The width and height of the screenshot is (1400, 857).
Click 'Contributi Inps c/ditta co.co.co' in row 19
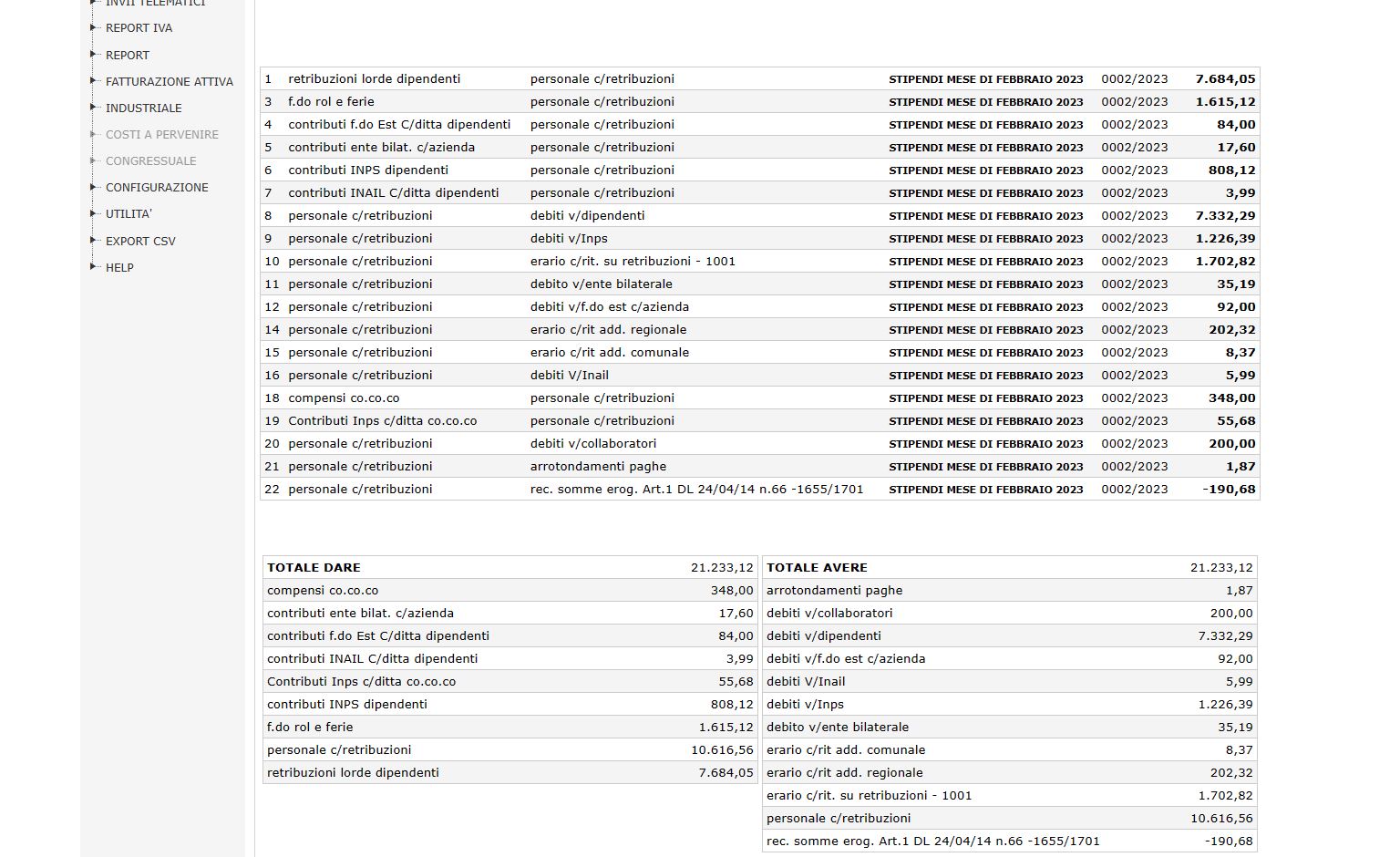383,420
